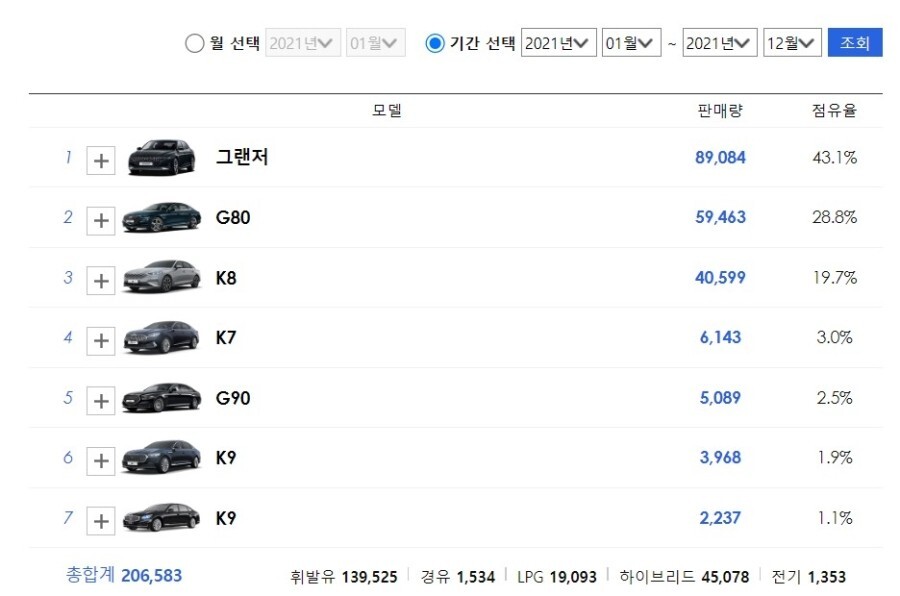Click the 하이브리드 45,078 fuel total
Image resolution: width=900 pixels, height=596 pixels.
[x=684, y=576]
